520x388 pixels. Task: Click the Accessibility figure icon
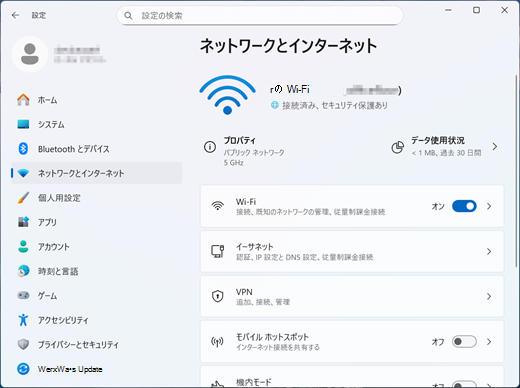pyautogui.click(x=23, y=320)
